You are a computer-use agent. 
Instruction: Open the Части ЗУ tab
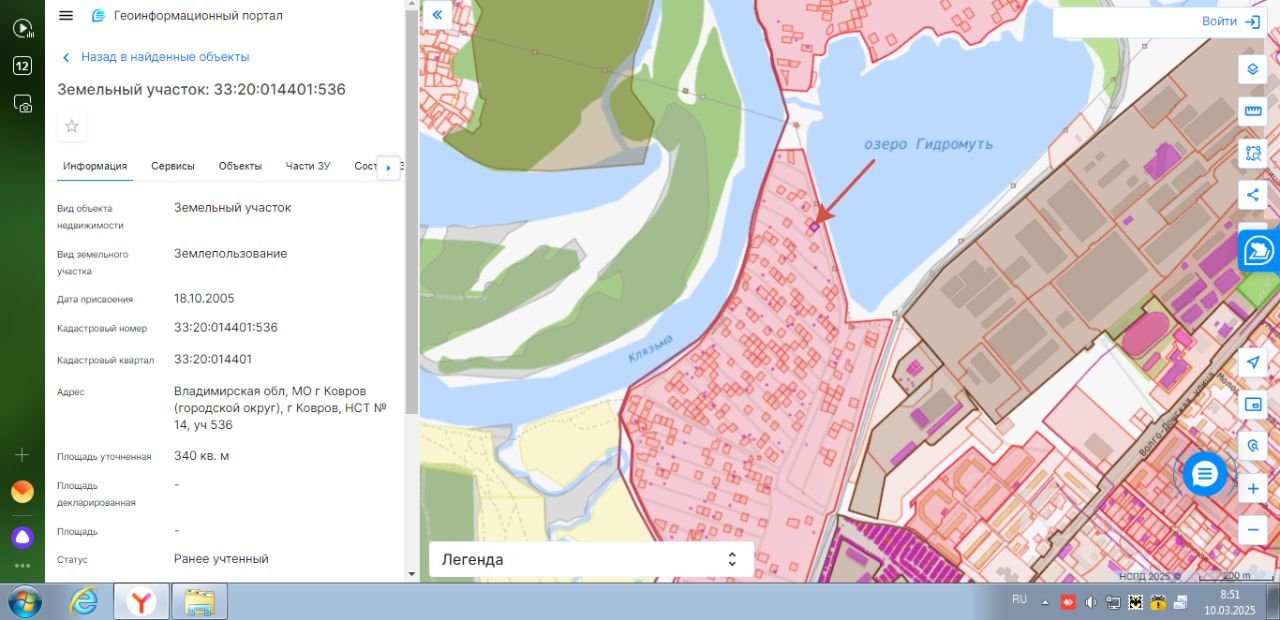point(308,166)
